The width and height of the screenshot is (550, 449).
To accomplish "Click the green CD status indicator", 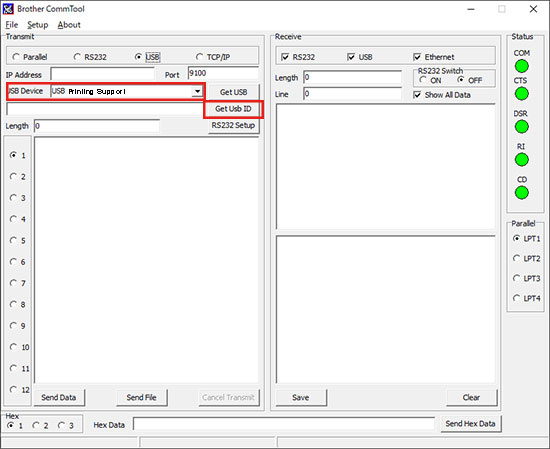I will pos(522,193).
